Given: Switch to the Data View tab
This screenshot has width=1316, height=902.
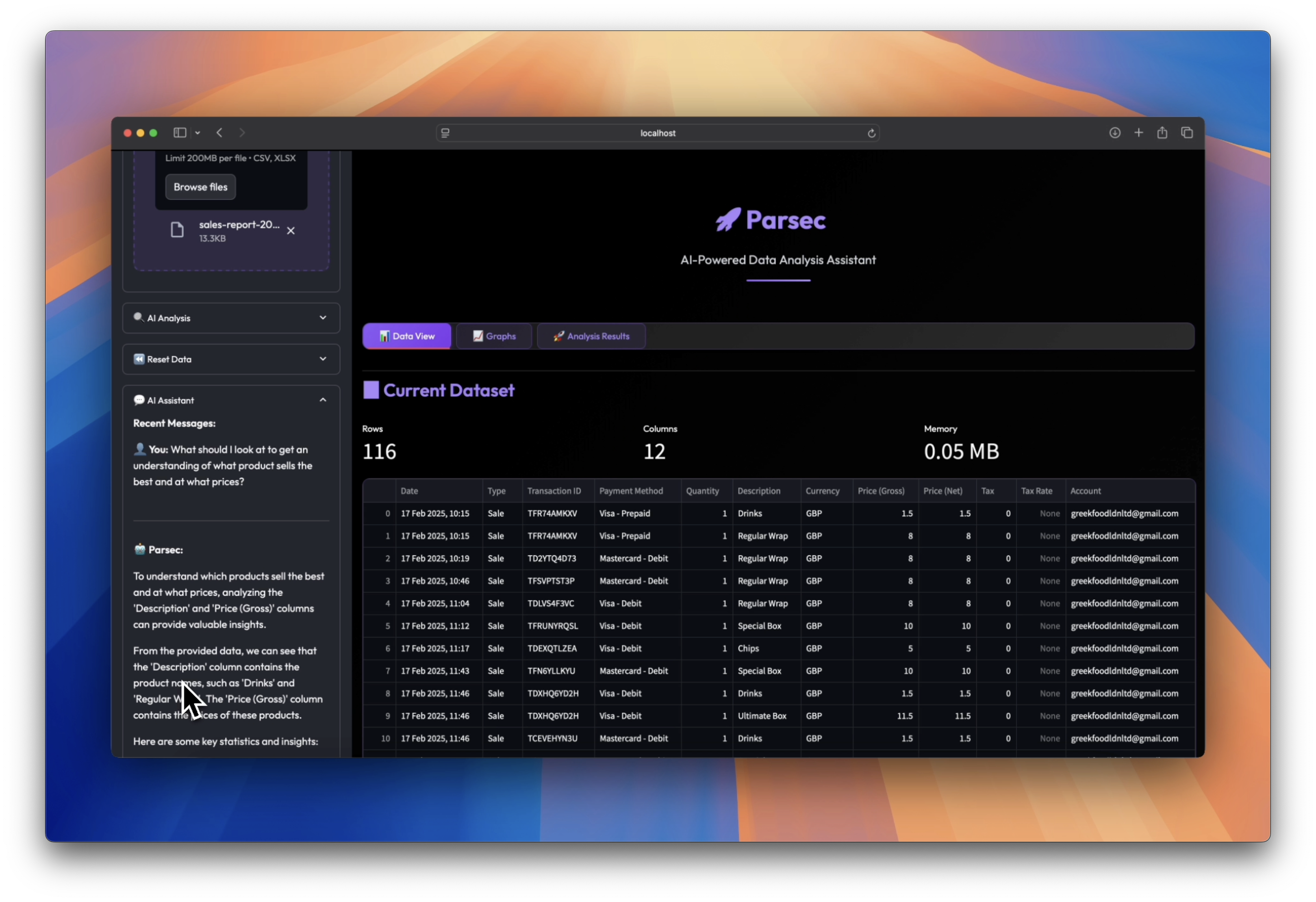Looking at the screenshot, I should click(406, 336).
